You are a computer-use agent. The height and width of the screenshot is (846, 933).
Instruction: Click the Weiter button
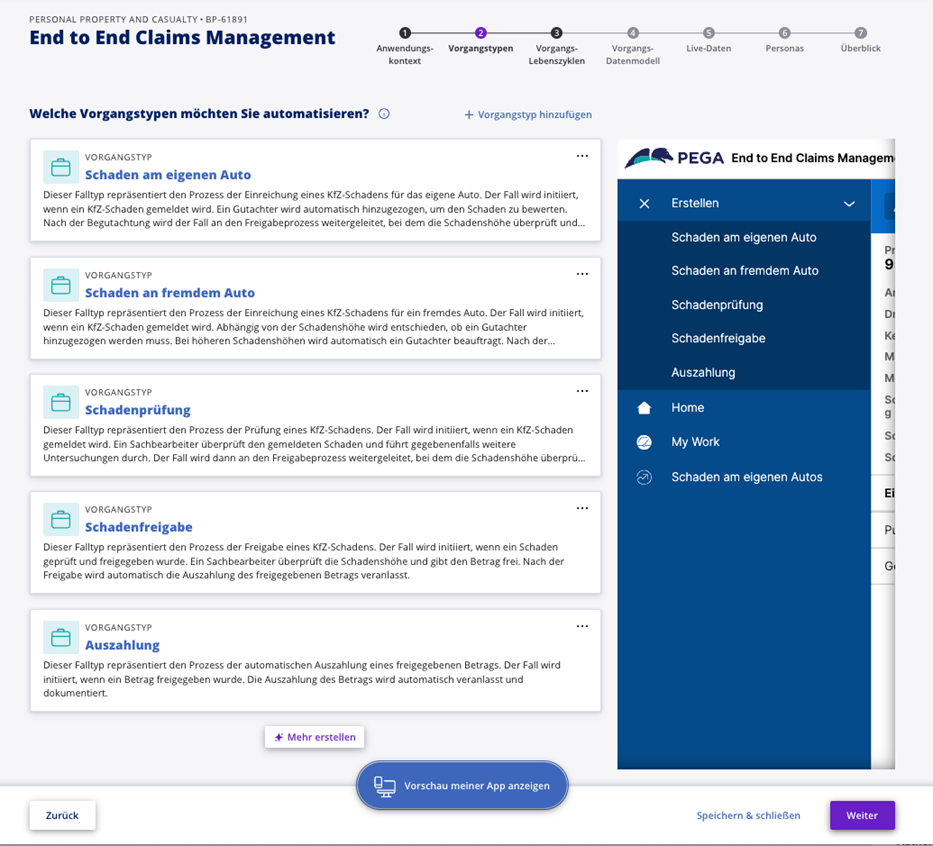pyautogui.click(x=861, y=815)
